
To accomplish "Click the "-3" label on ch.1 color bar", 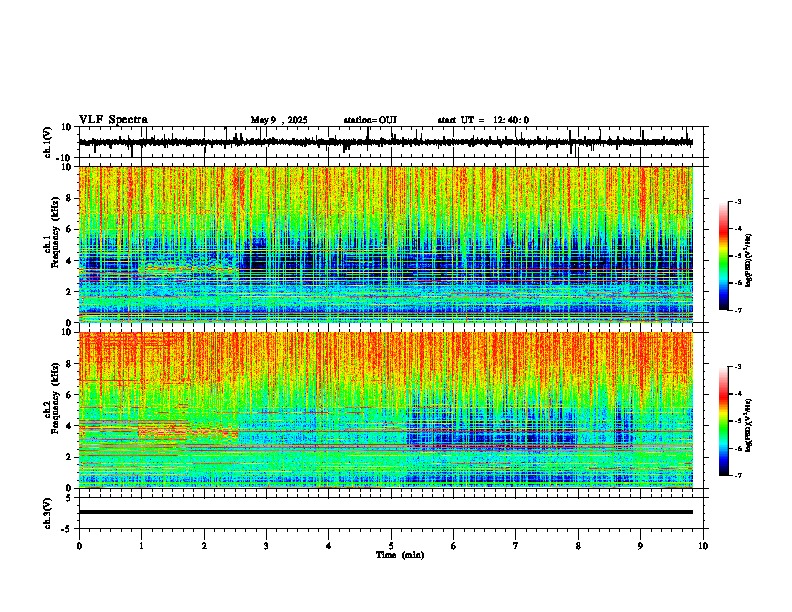I will (738, 202).
